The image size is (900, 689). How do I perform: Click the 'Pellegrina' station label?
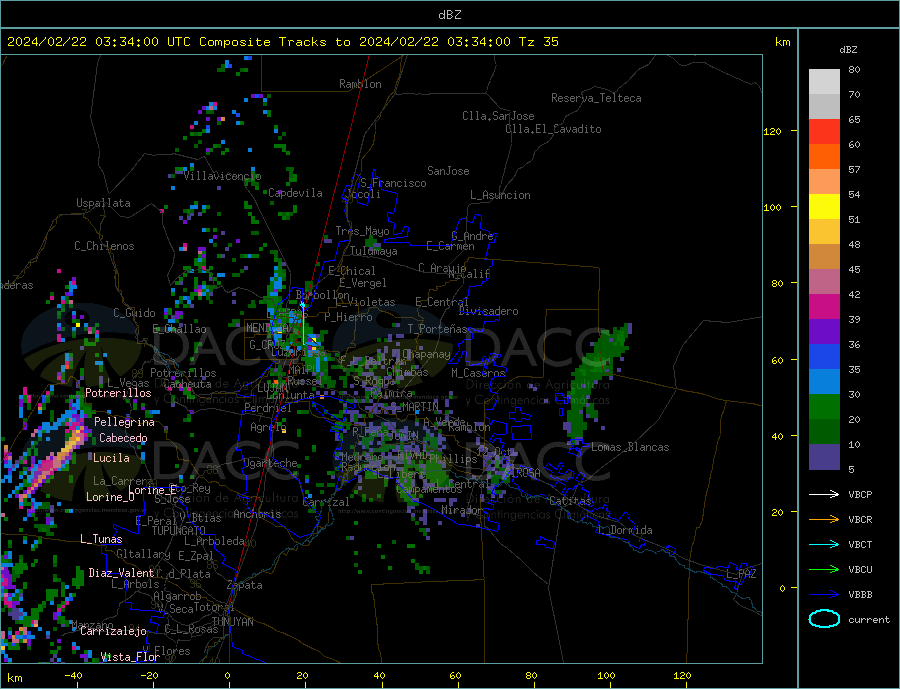(x=125, y=422)
